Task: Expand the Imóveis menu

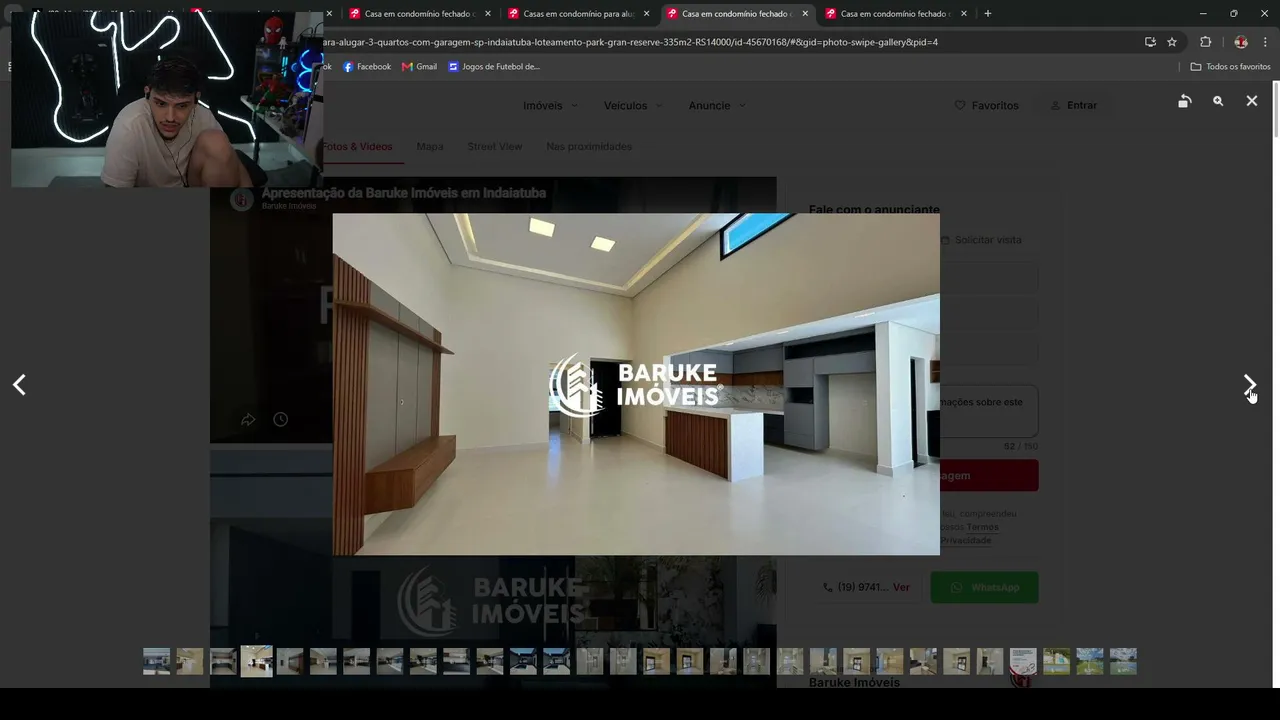Action: point(550,106)
